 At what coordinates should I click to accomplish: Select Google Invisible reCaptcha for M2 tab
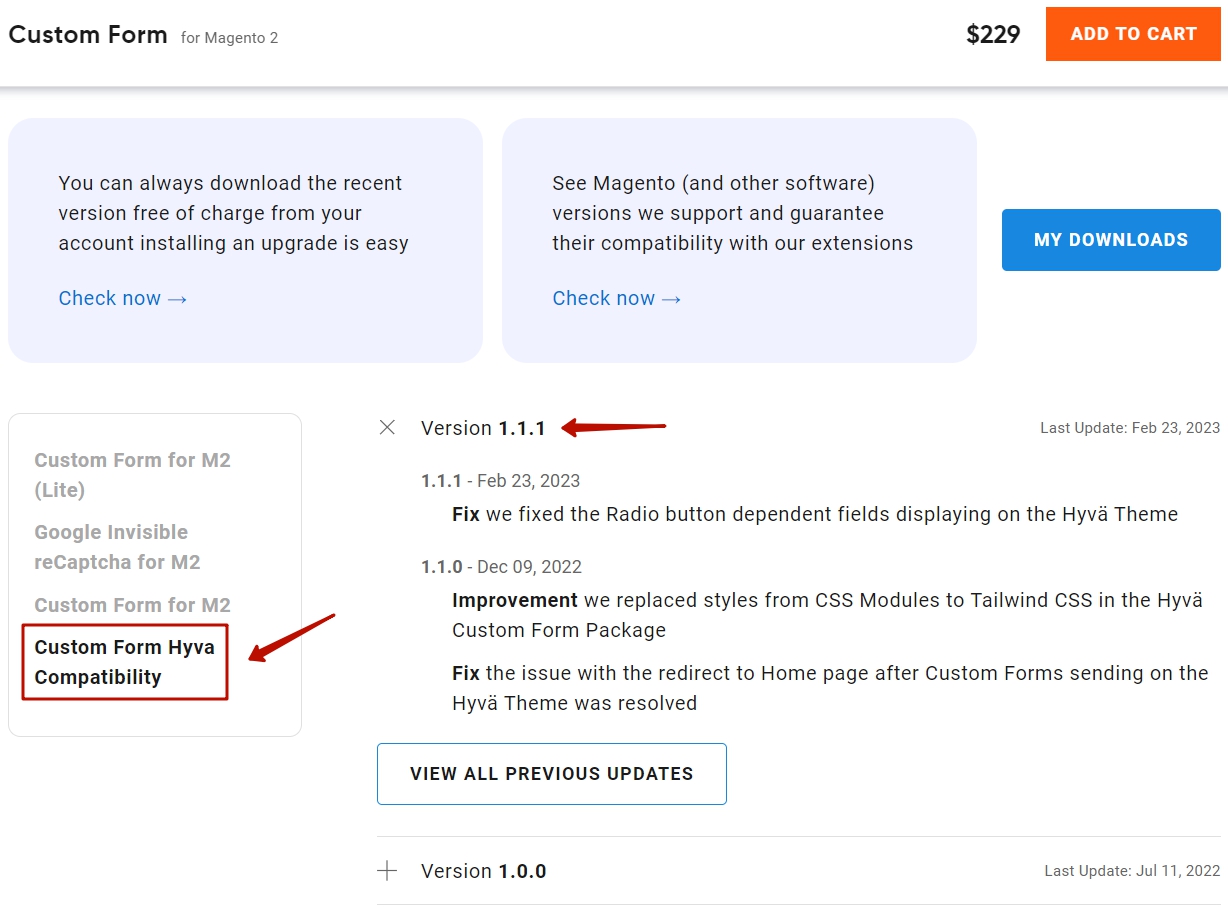click(117, 547)
